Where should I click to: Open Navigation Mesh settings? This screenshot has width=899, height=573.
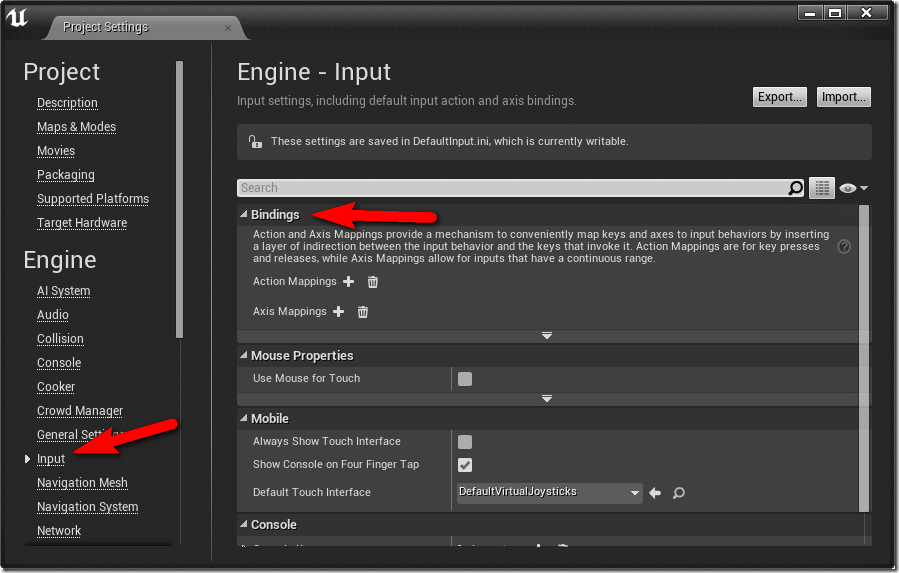pyautogui.click(x=82, y=483)
